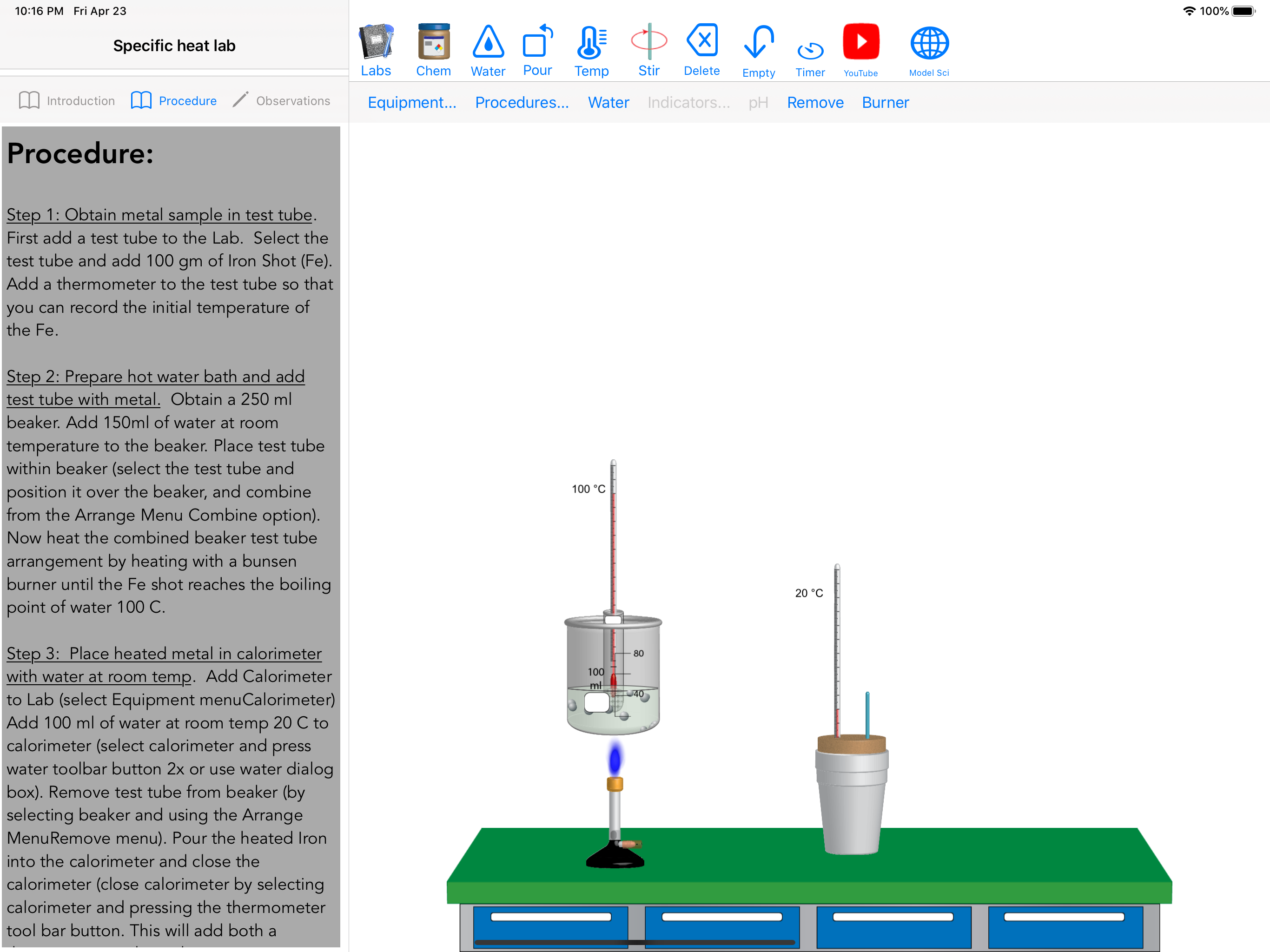
Task: Open the Procedures... menu
Action: coord(522,102)
